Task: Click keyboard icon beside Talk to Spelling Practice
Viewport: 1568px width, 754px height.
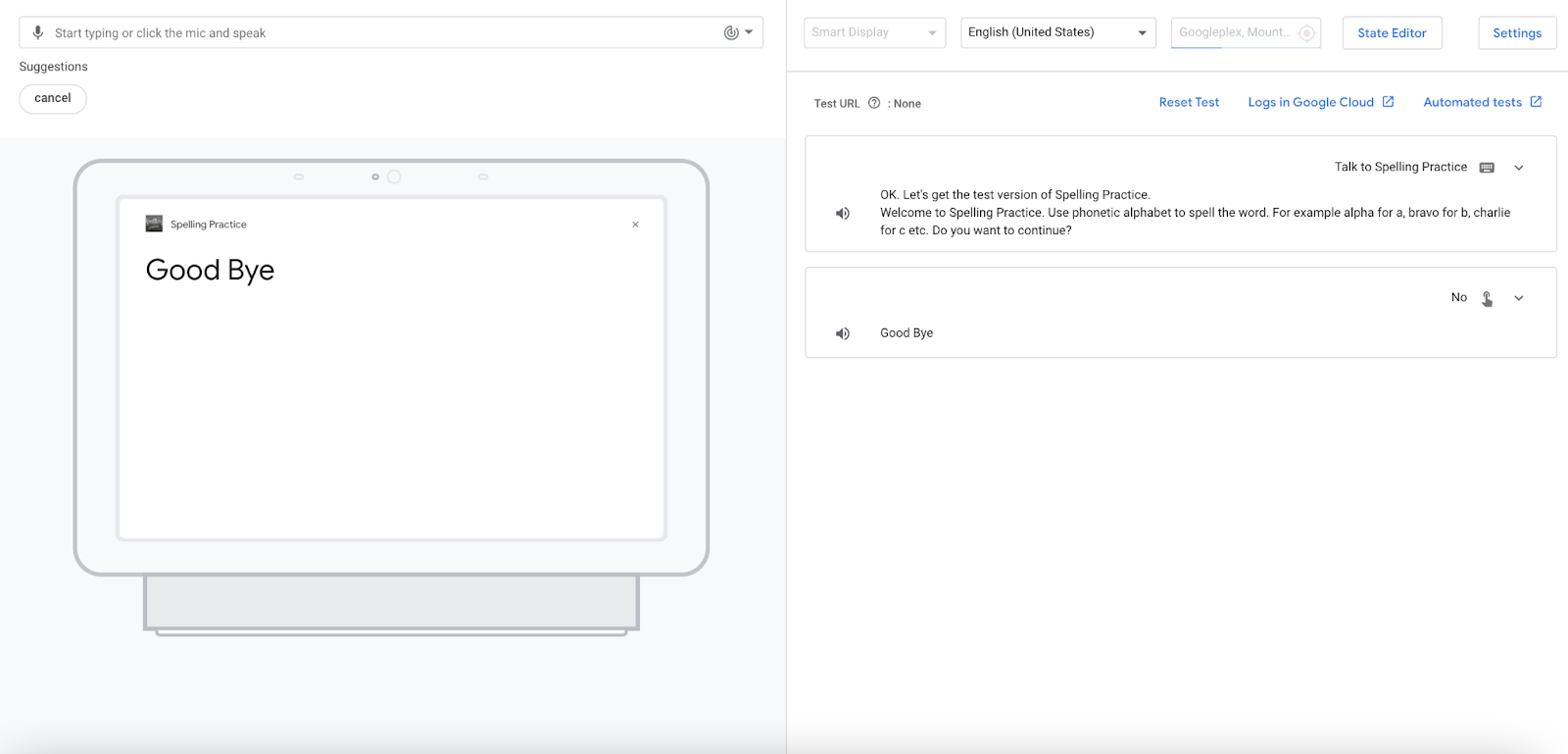Action: point(1487,168)
